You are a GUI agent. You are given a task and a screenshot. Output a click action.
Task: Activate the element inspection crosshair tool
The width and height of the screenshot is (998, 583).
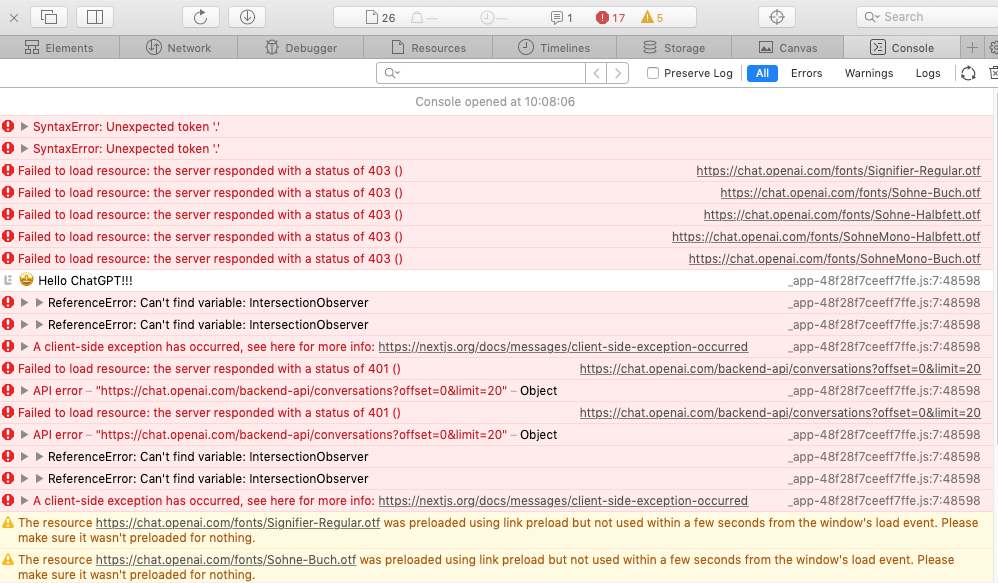click(777, 16)
